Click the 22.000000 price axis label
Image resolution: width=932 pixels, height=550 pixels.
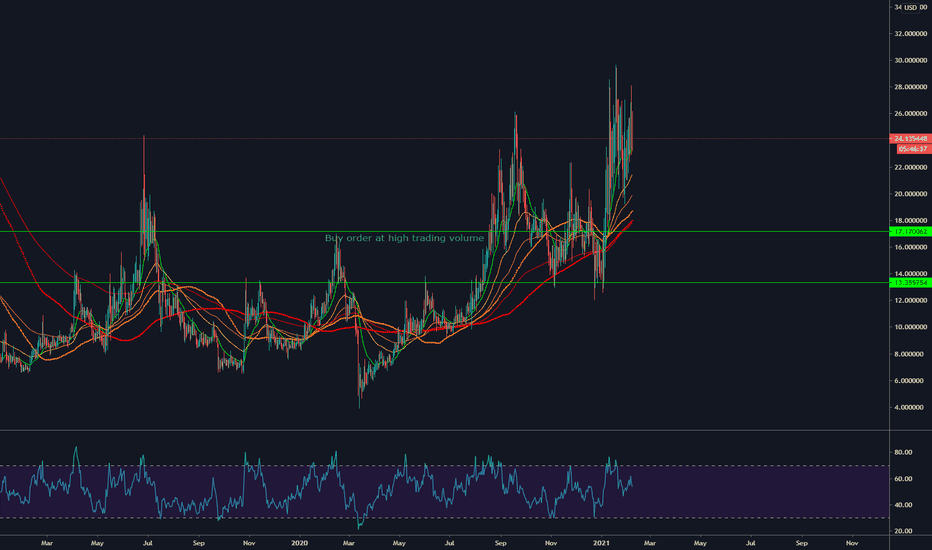click(x=911, y=168)
